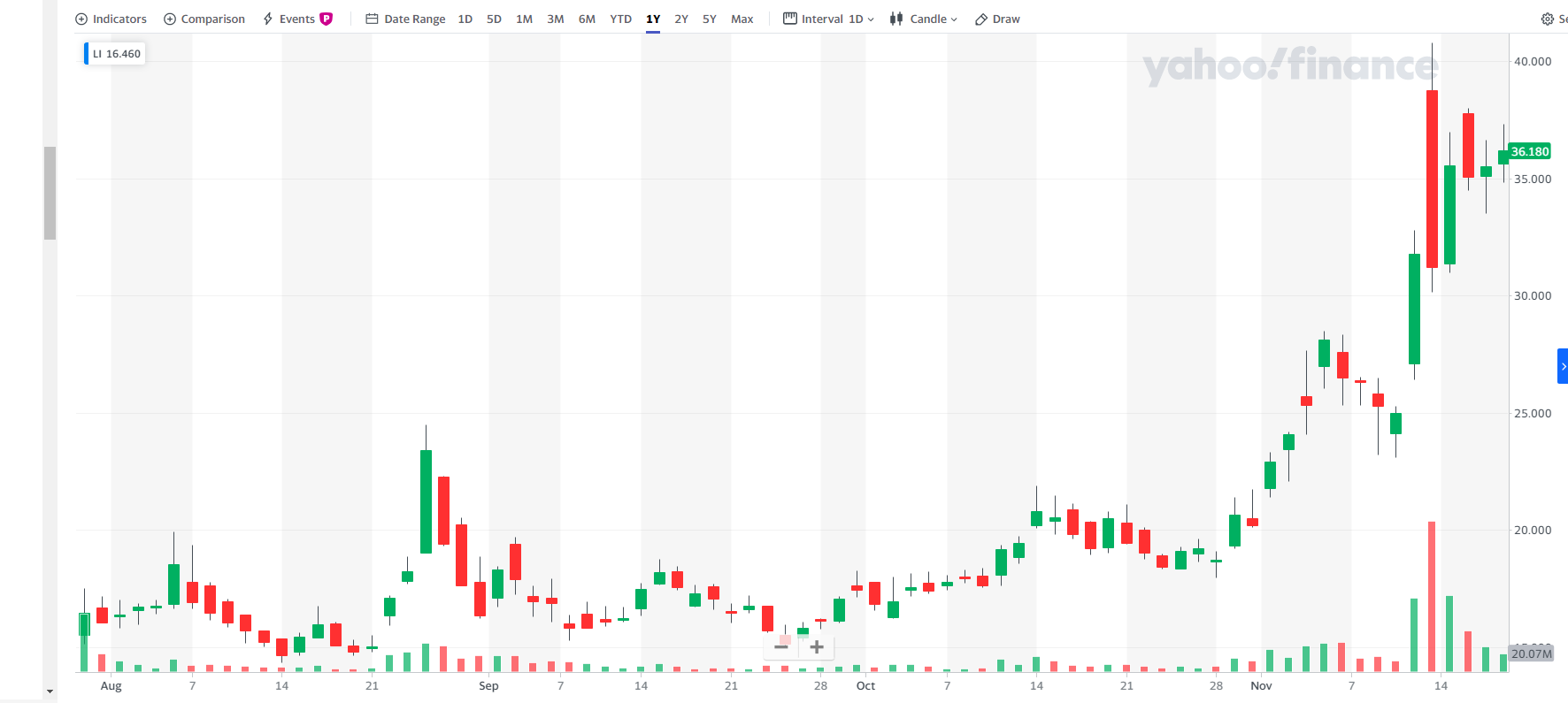Select the 3M date range
1568x703 pixels.
(555, 19)
